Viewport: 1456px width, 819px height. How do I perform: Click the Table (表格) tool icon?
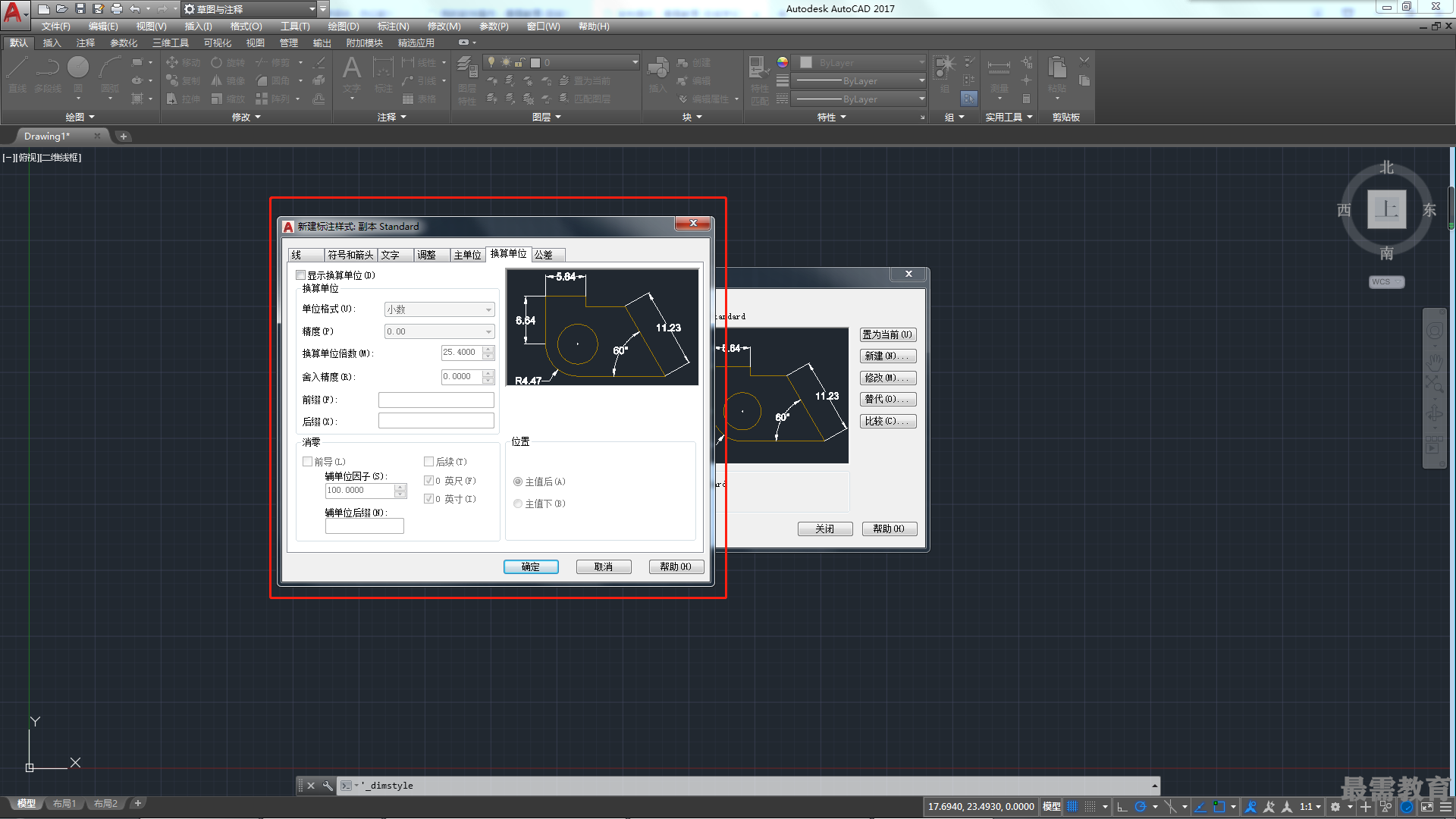point(419,99)
